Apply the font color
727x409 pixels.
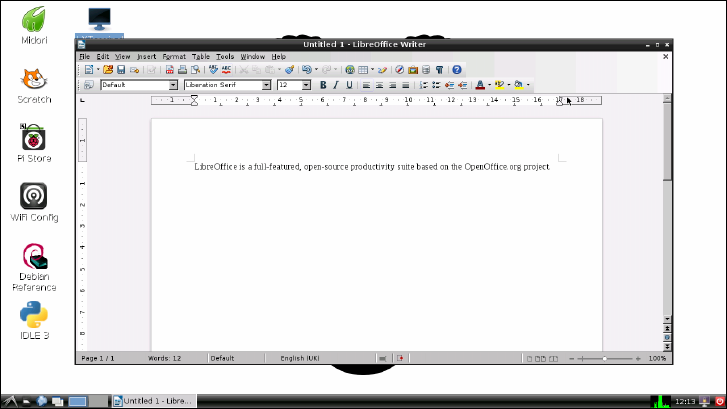point(480,85)
